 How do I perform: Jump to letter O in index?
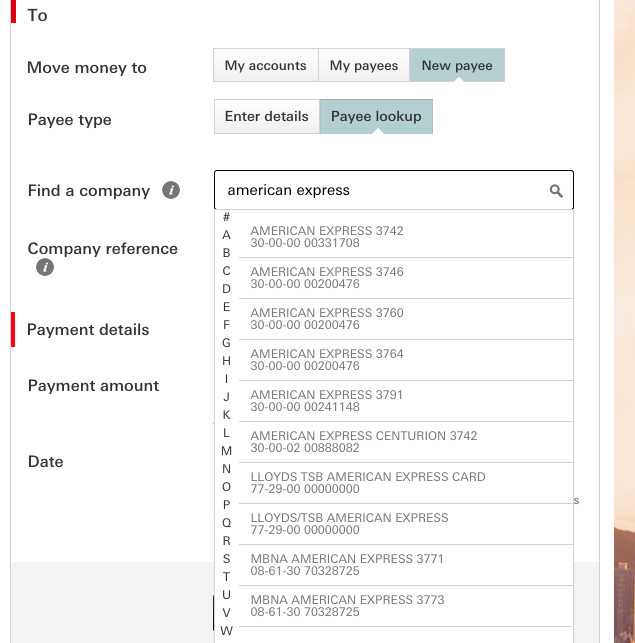tap(226, 487)
